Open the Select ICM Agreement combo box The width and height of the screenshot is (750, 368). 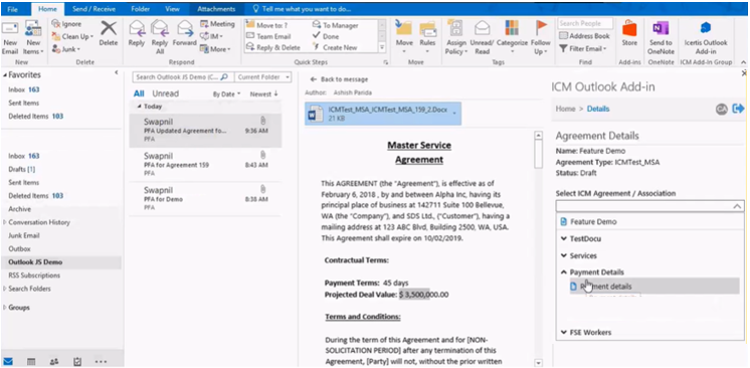[650, 206]
